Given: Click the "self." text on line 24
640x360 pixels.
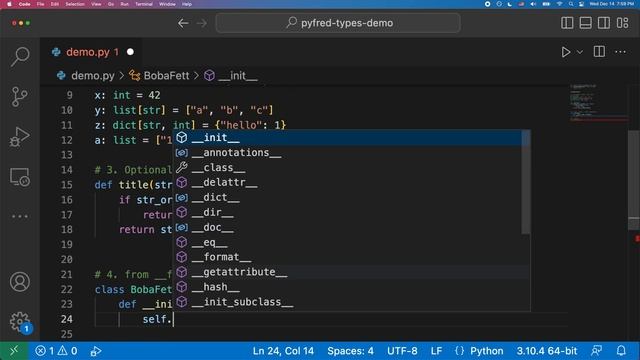Looking at the screenshot, I should pyautogui.click(x=157, y=319).
